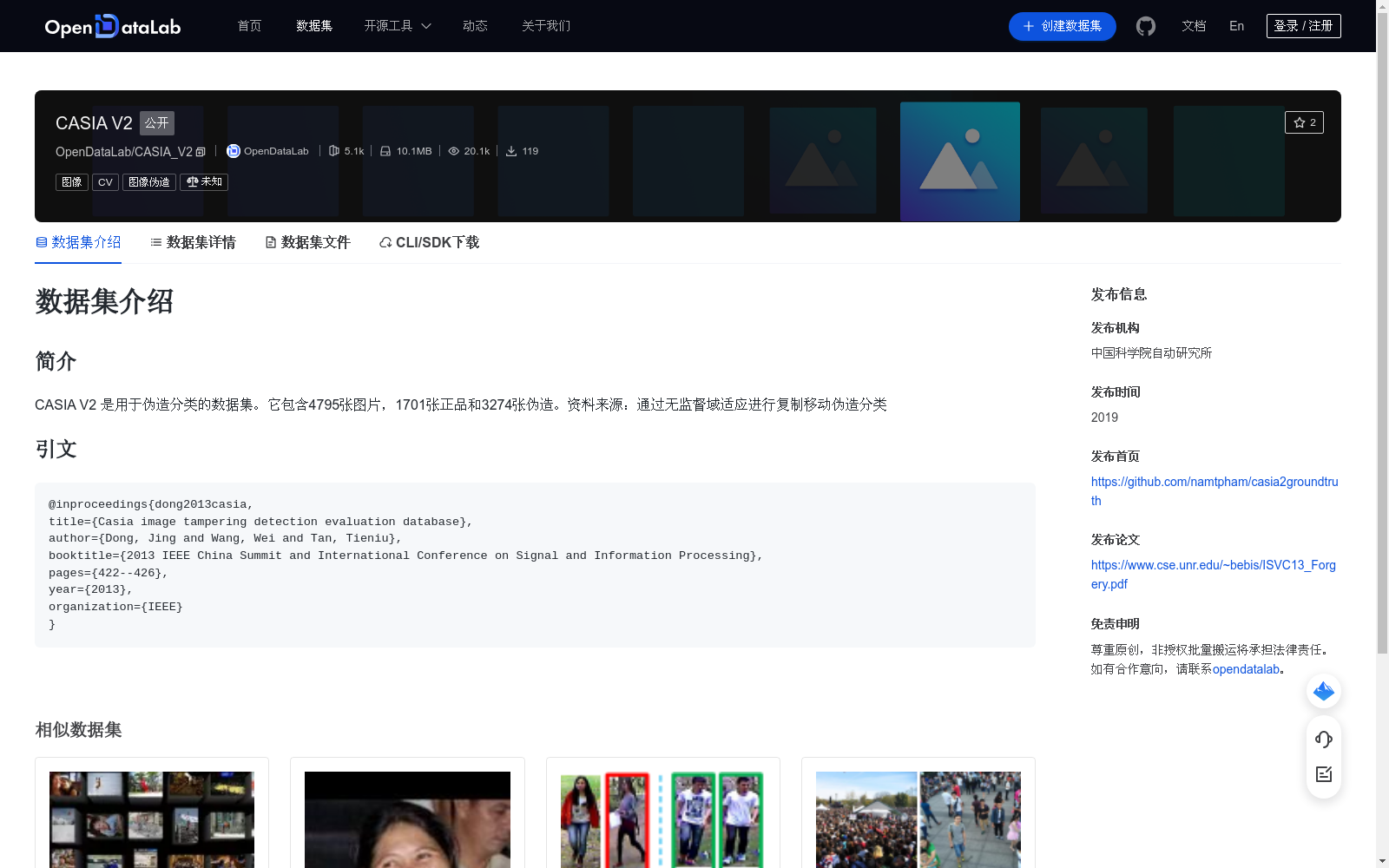
Task: Switch to the 数据集详情 tab
Action: point(193,242)
